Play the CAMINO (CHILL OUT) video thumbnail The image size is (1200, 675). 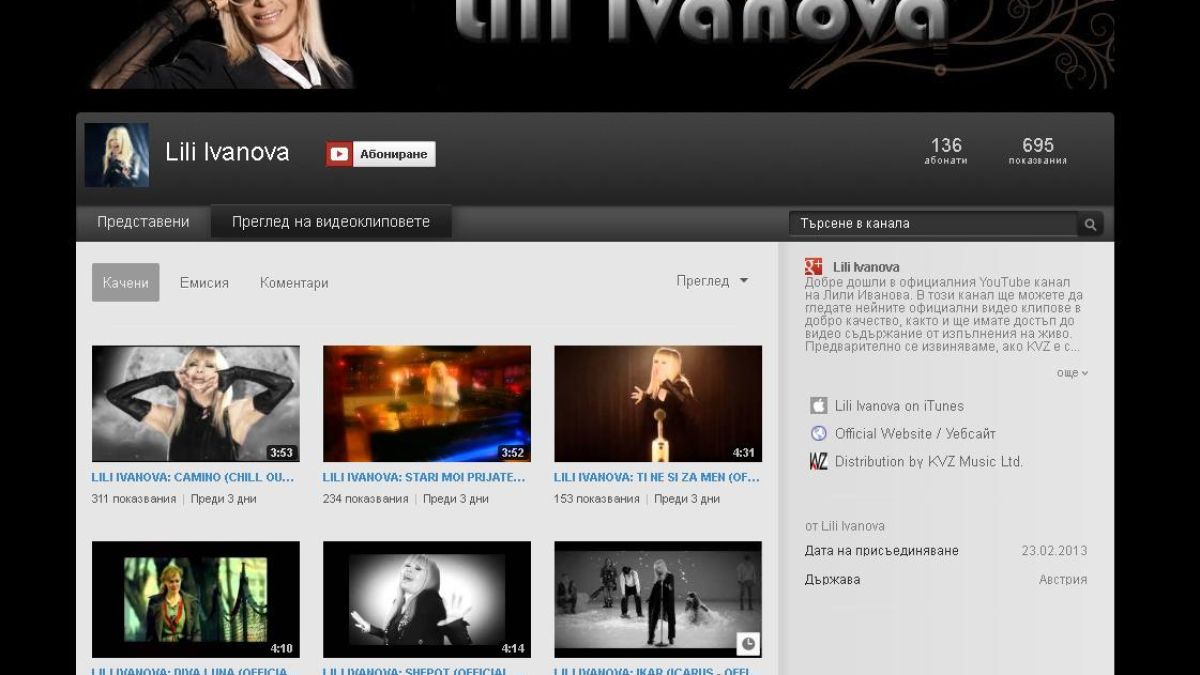click(195, 404)
